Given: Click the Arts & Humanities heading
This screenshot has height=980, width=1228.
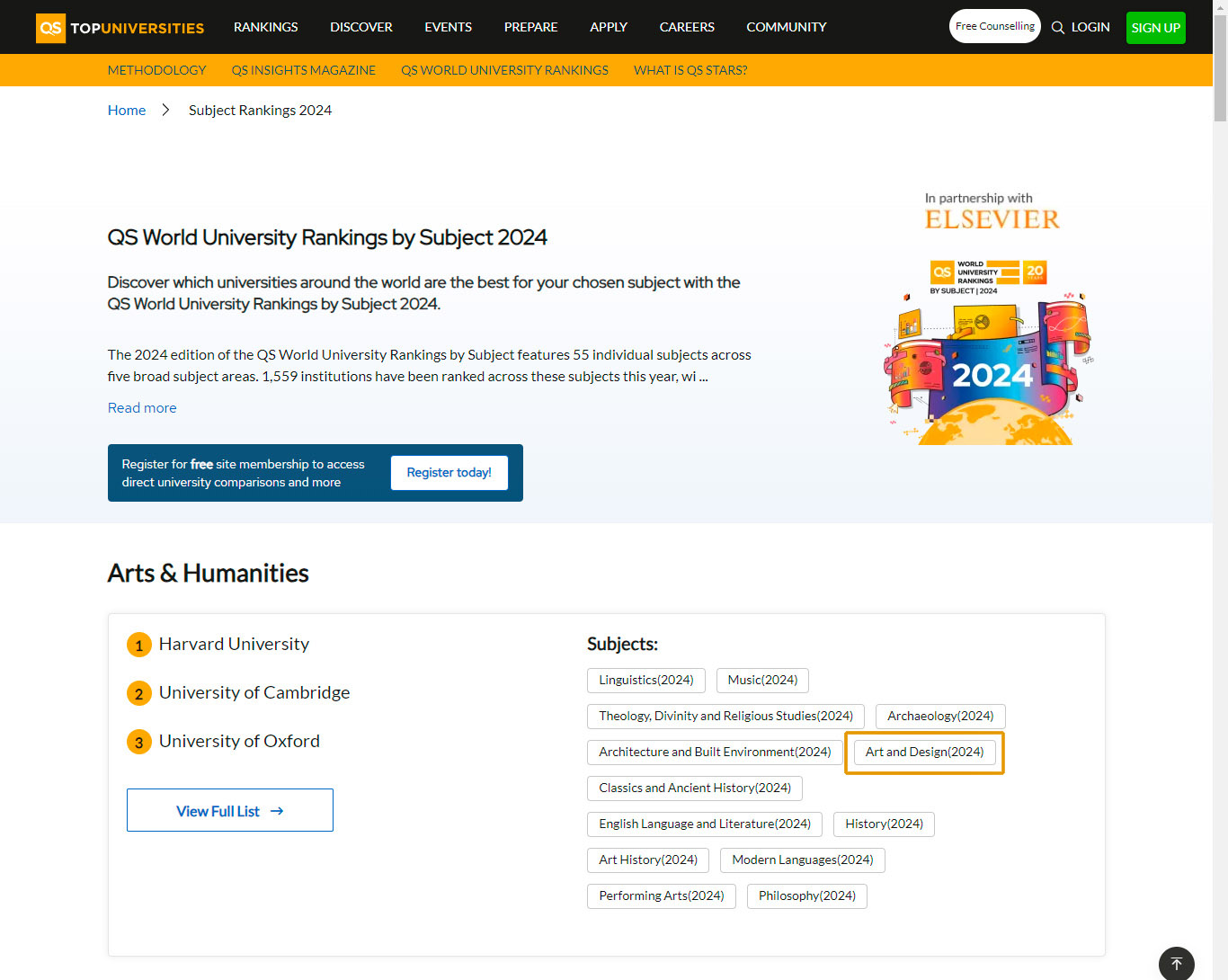Looking at the screenshot, I should pyautogui.click(x=208, y=573).
